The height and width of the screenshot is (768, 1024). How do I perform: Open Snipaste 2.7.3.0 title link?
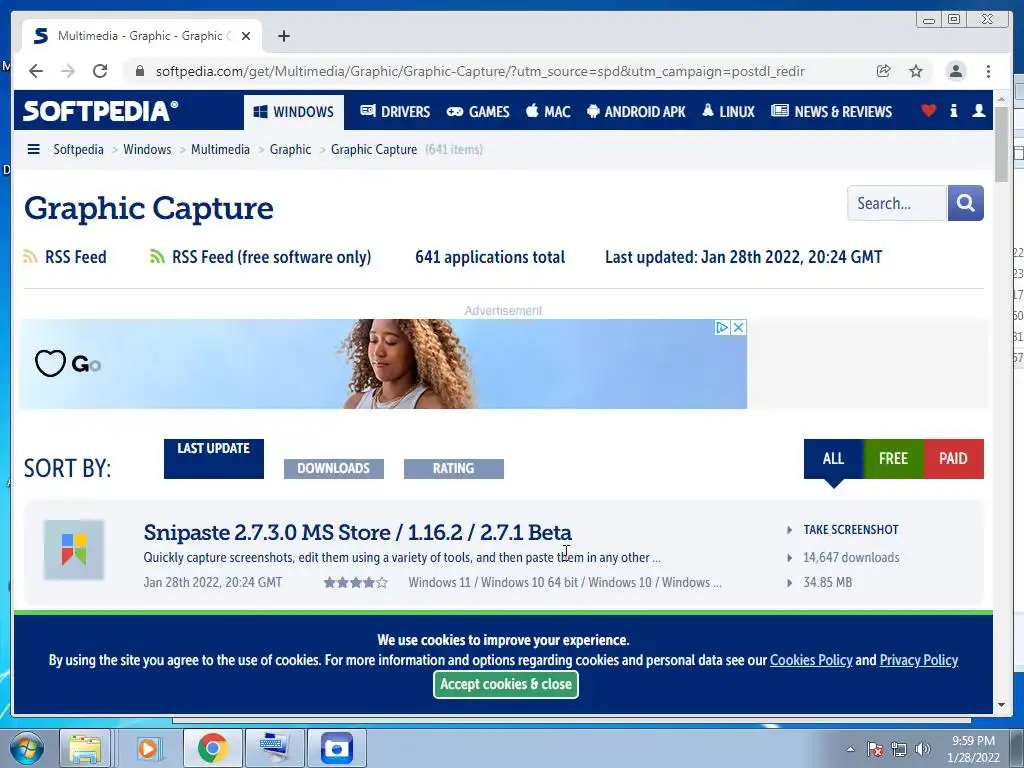coord(357,532)
